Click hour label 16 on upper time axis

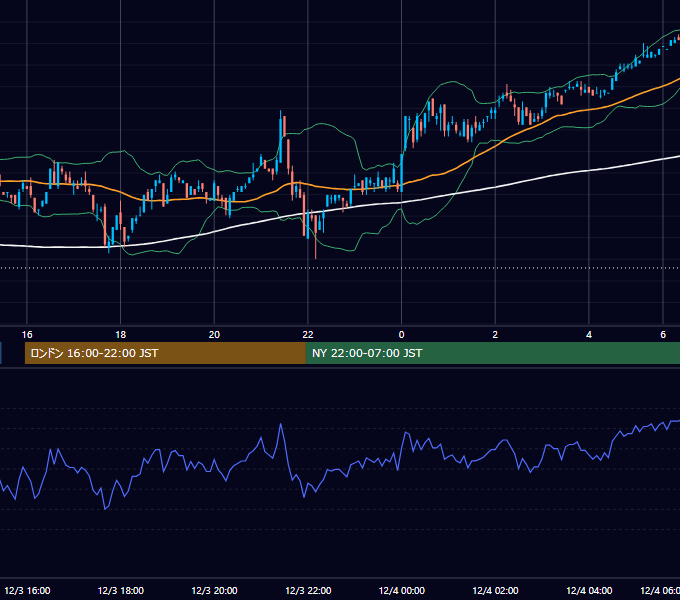(x=27, y=334)
